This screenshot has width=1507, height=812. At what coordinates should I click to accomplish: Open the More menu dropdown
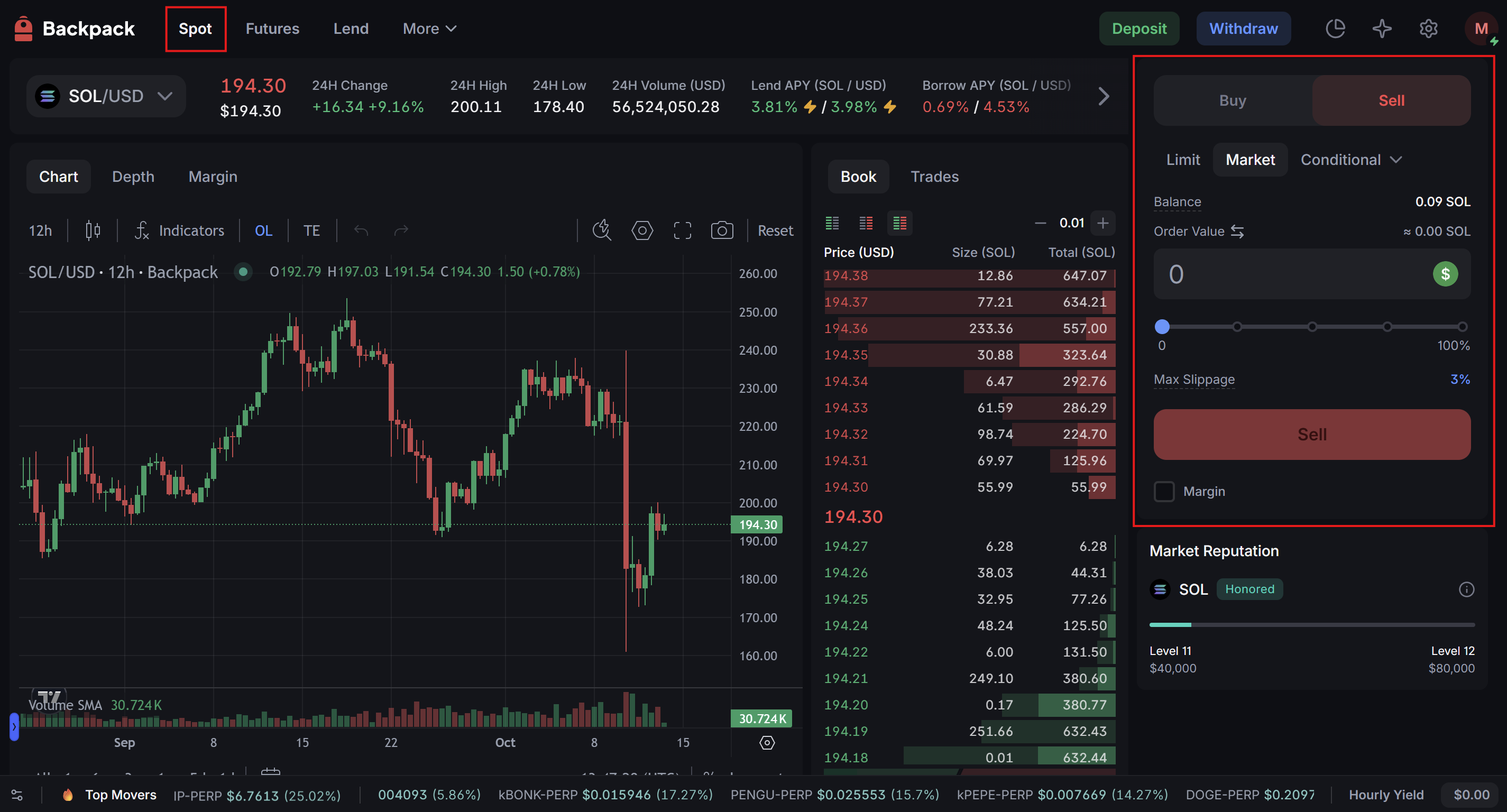429,29
